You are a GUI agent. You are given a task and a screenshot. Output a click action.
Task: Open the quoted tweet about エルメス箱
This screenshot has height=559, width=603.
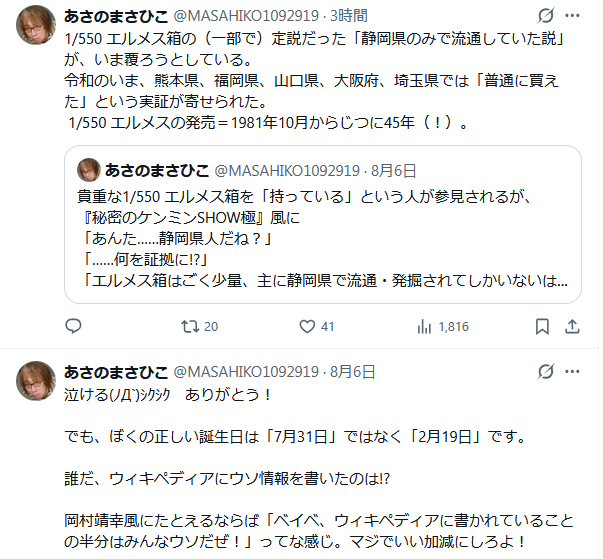(x=323, y=225)
